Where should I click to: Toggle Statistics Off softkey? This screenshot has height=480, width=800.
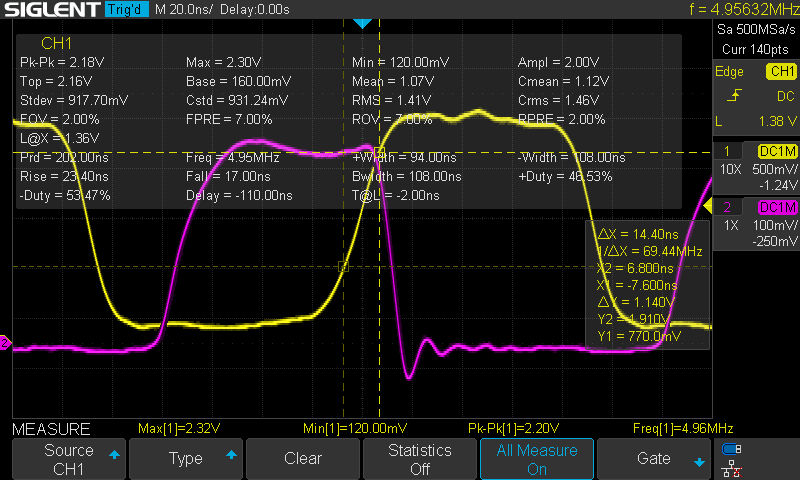(420, 459)
